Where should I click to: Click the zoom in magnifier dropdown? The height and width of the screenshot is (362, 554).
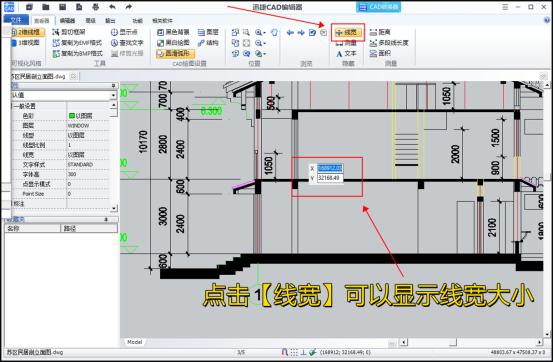260,32
